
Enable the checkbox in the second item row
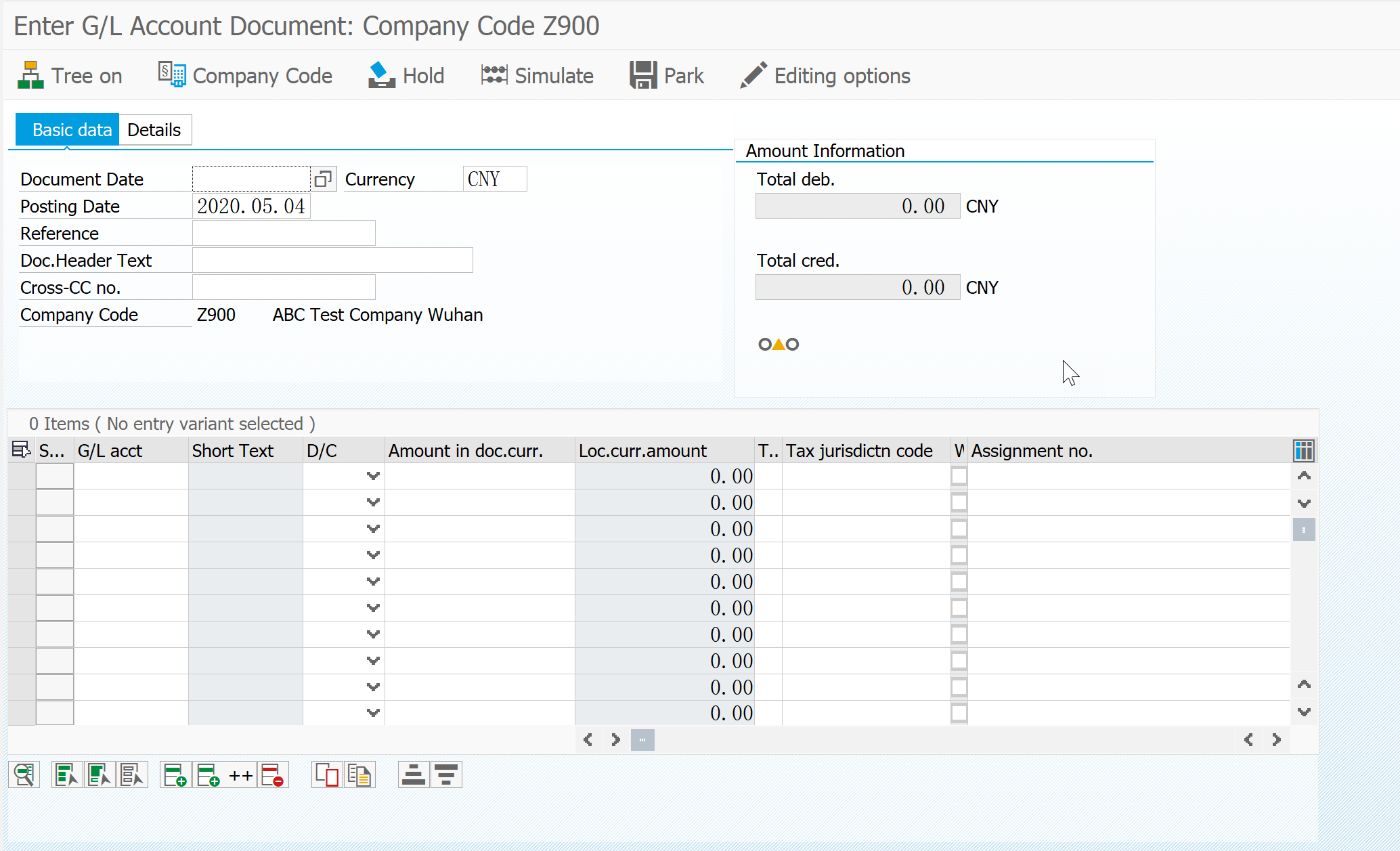tap(959, 502)
